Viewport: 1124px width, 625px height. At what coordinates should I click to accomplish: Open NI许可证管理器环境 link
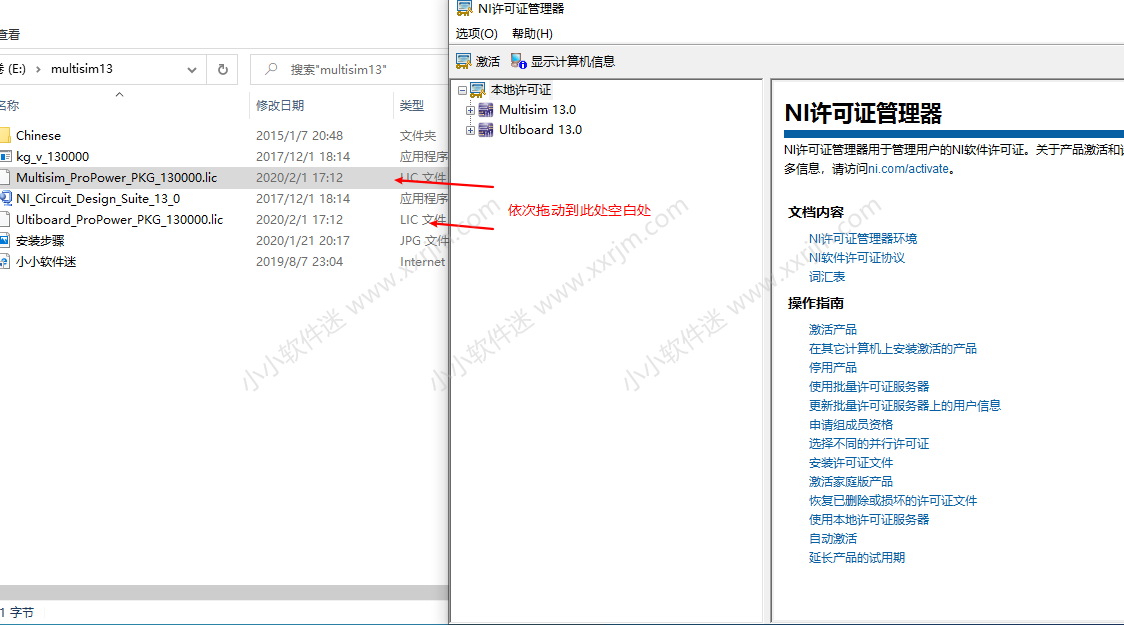pos(863,239)
